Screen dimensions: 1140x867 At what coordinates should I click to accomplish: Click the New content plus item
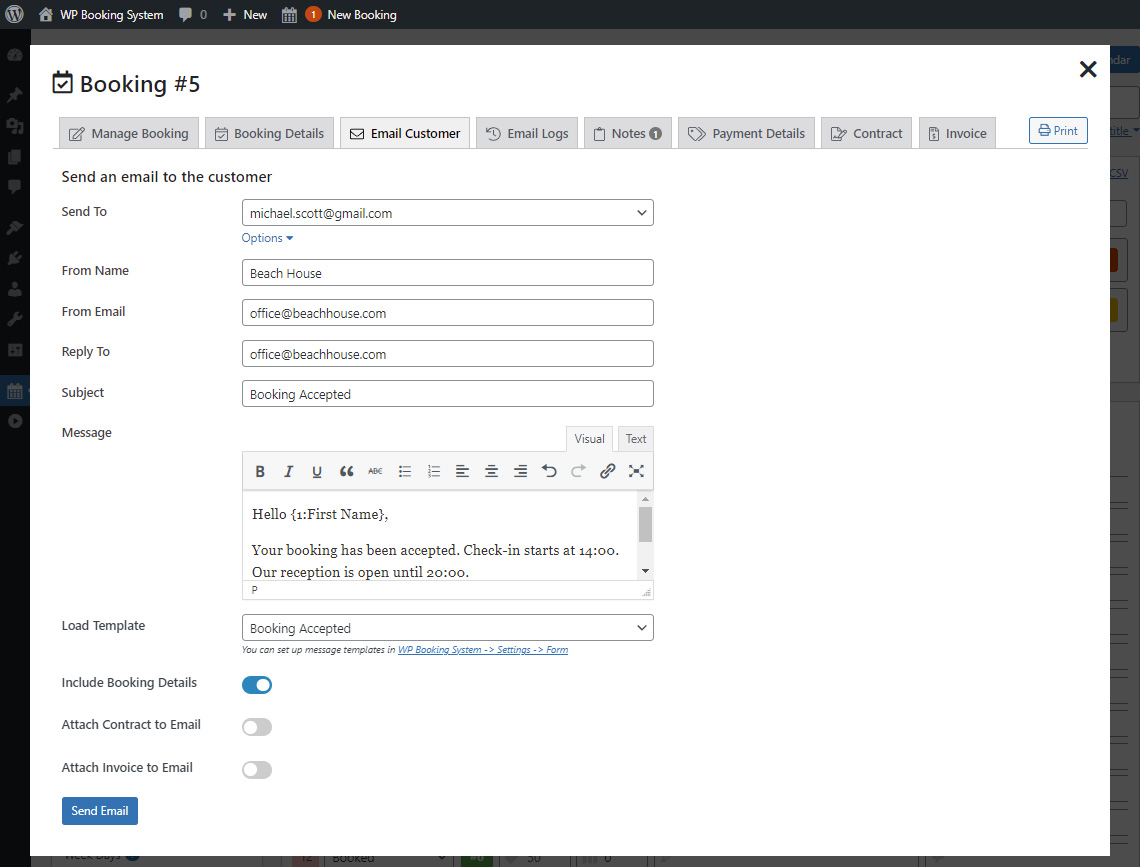pyautogui.click(x=245, y=15)
